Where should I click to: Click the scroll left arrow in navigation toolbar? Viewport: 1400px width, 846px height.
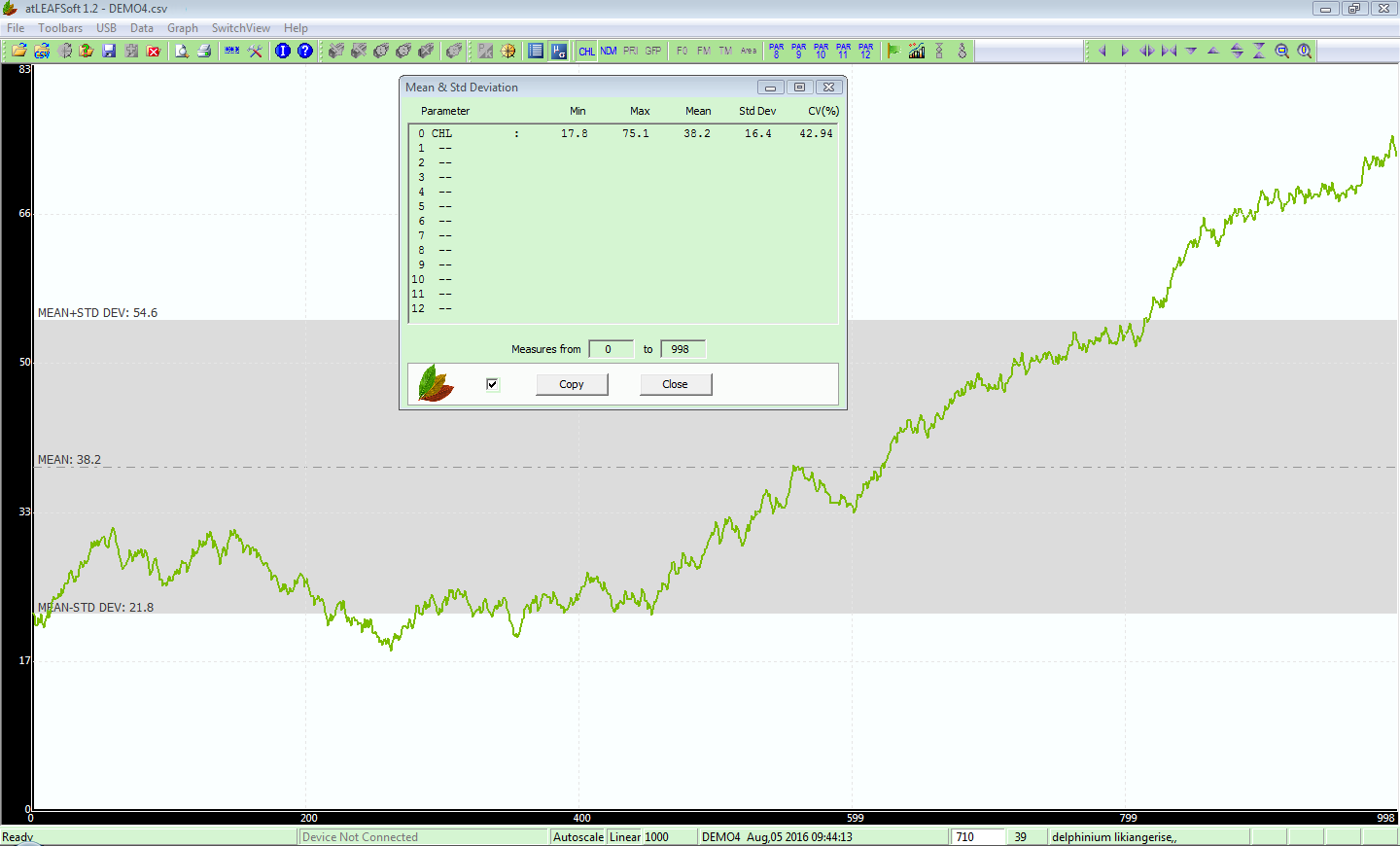(1102, 51)
